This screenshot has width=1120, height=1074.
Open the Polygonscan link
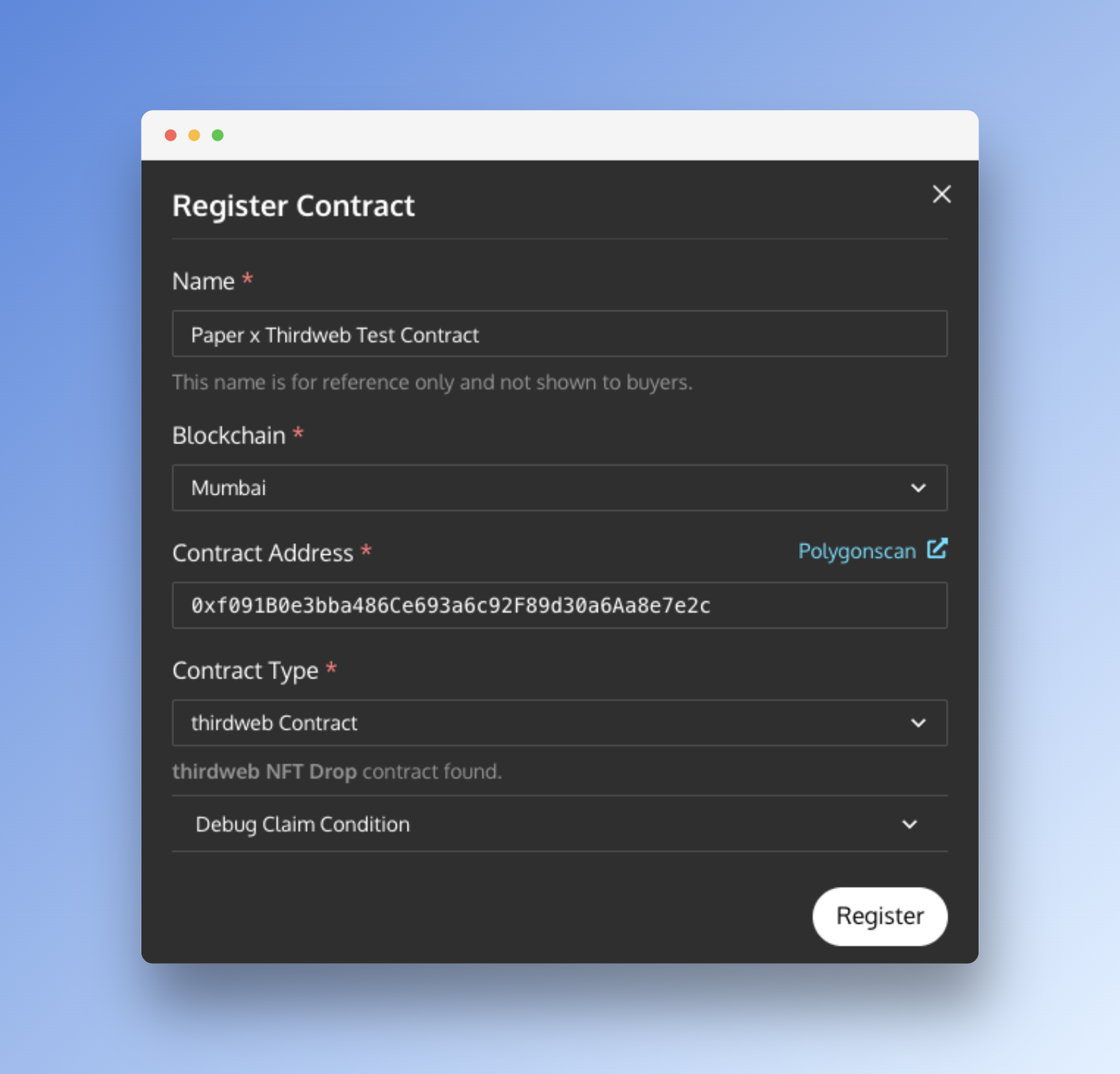(857, 551)
